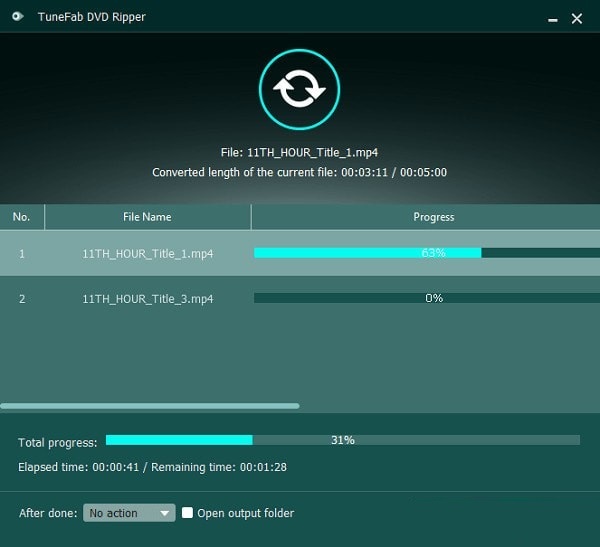Minimize the TuneFab DVD Ripper window

[x=553, y=19]
